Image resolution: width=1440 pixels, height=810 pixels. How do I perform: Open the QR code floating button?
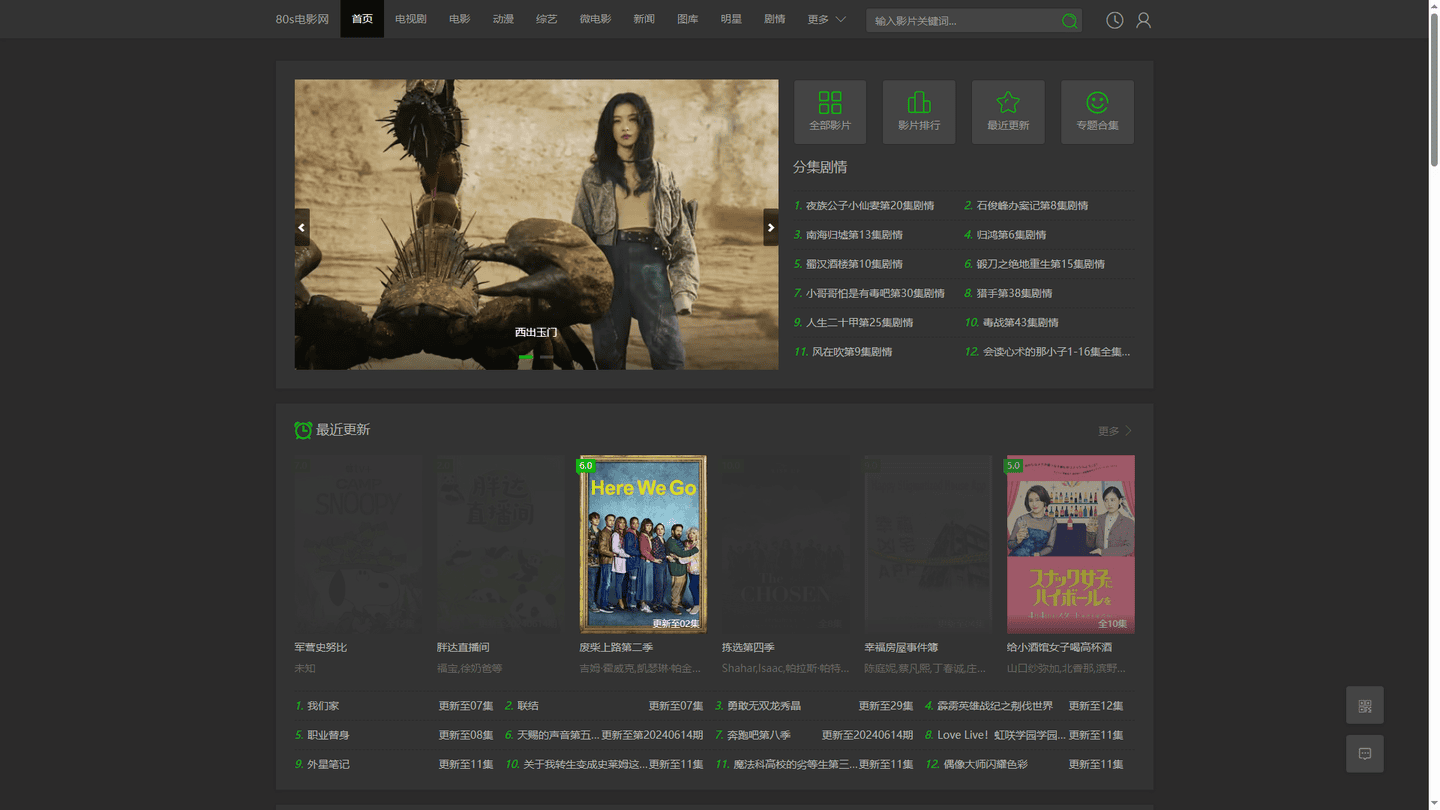tap(1365, 705)
